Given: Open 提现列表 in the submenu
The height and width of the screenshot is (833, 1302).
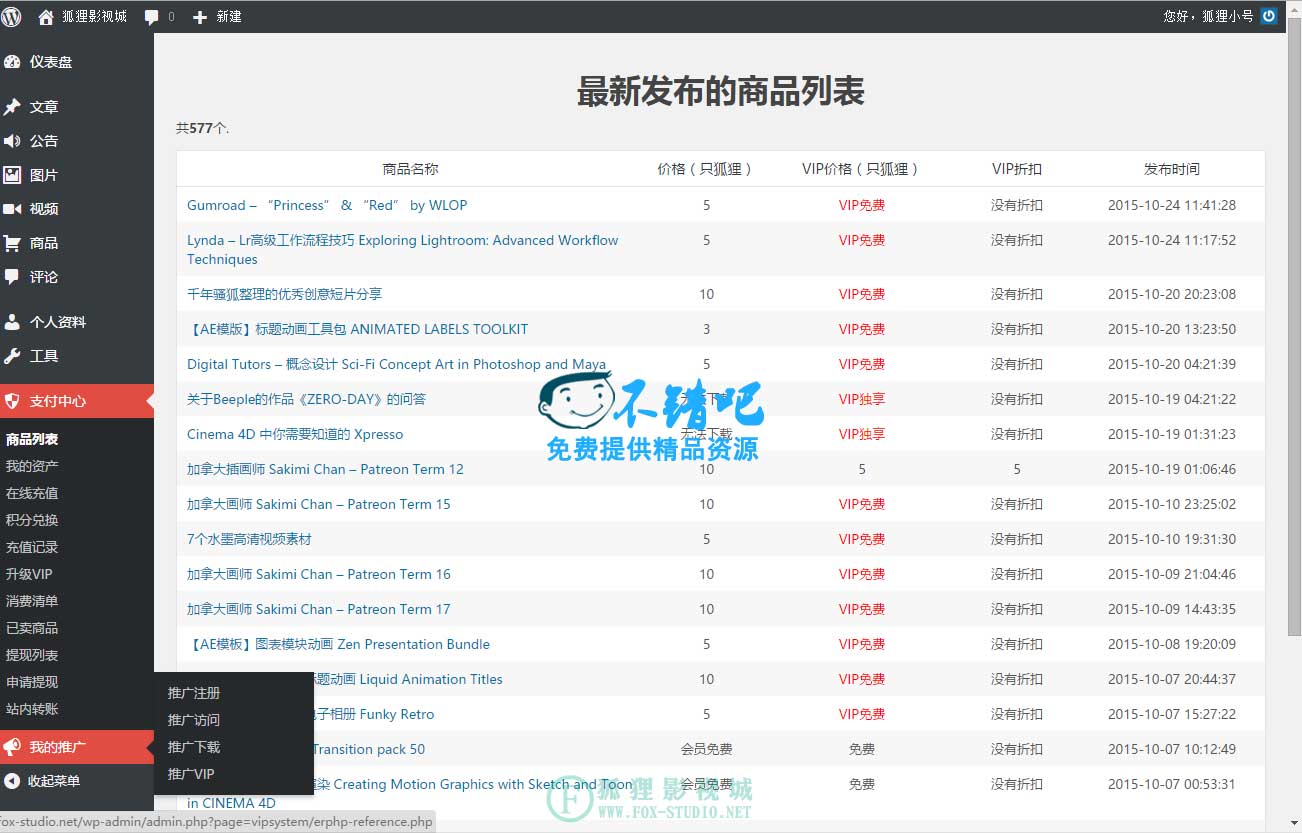Looking at the screenshot, I should click(x=32, y=655).
